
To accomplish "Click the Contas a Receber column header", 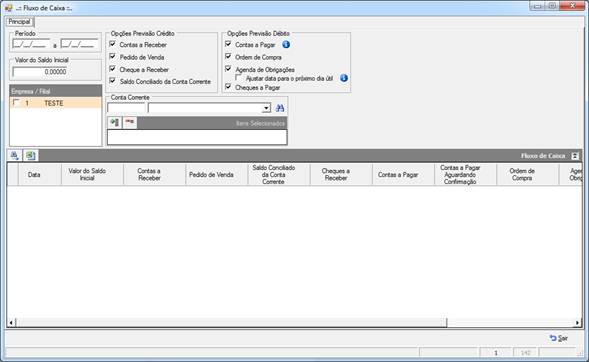I will point(154,175).
